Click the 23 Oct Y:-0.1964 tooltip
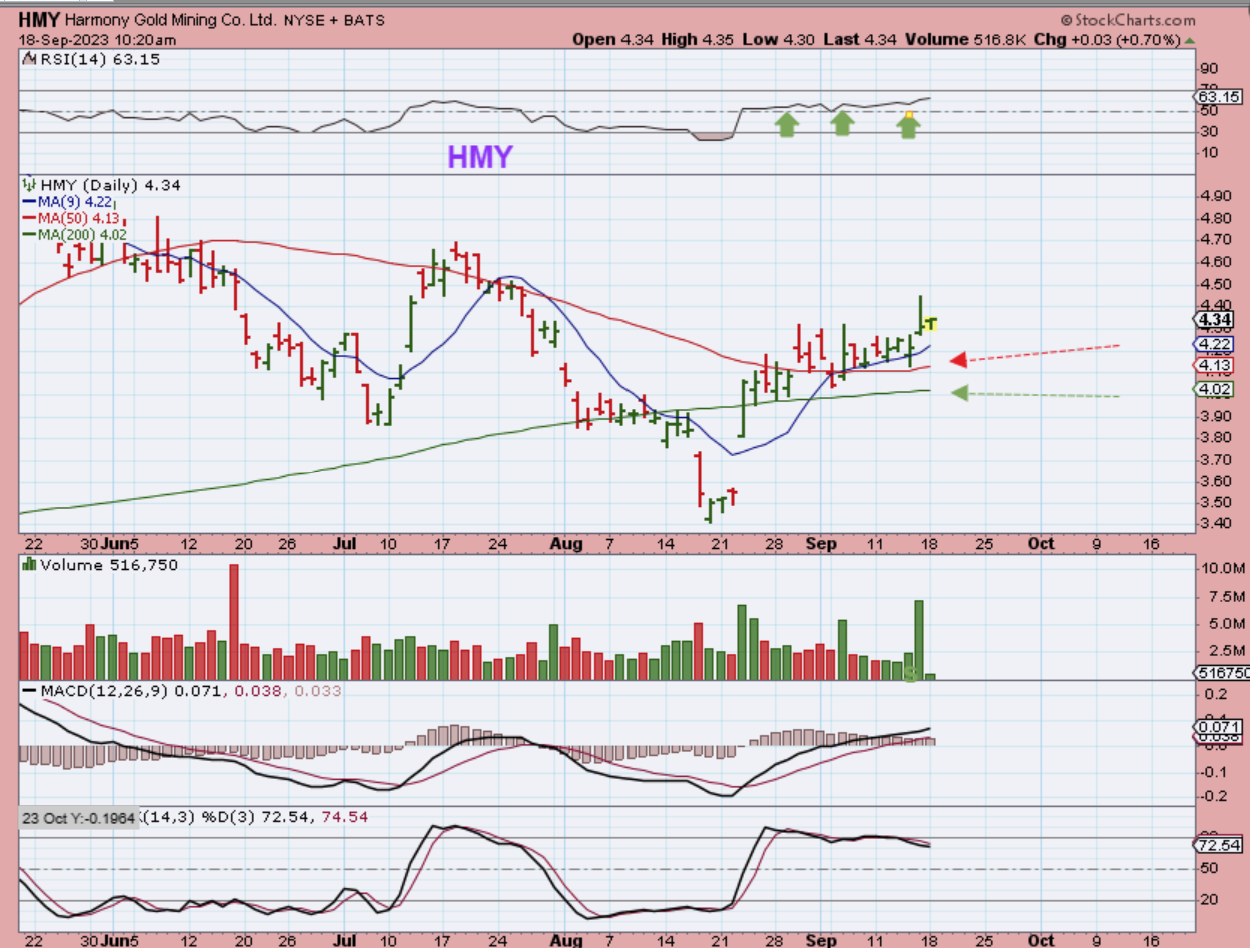The image size is (1251, 948). point(78,817)
